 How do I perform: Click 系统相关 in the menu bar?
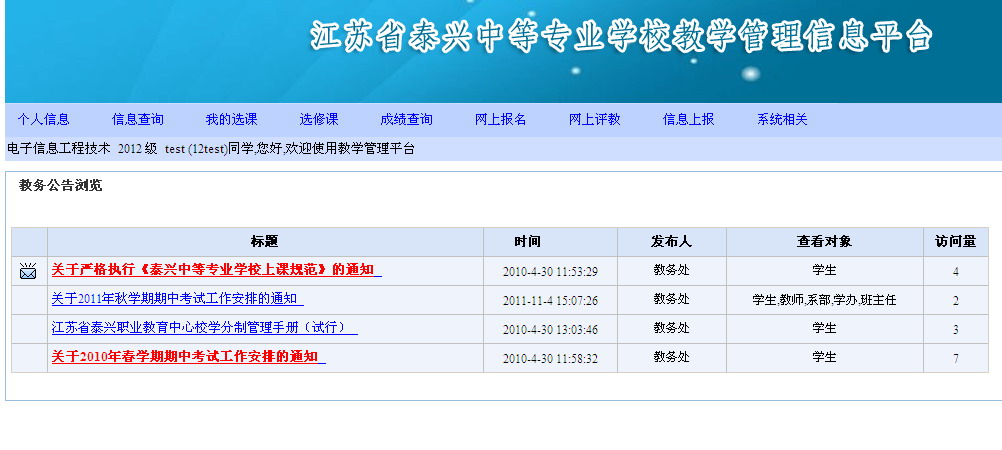coord(782,119)
